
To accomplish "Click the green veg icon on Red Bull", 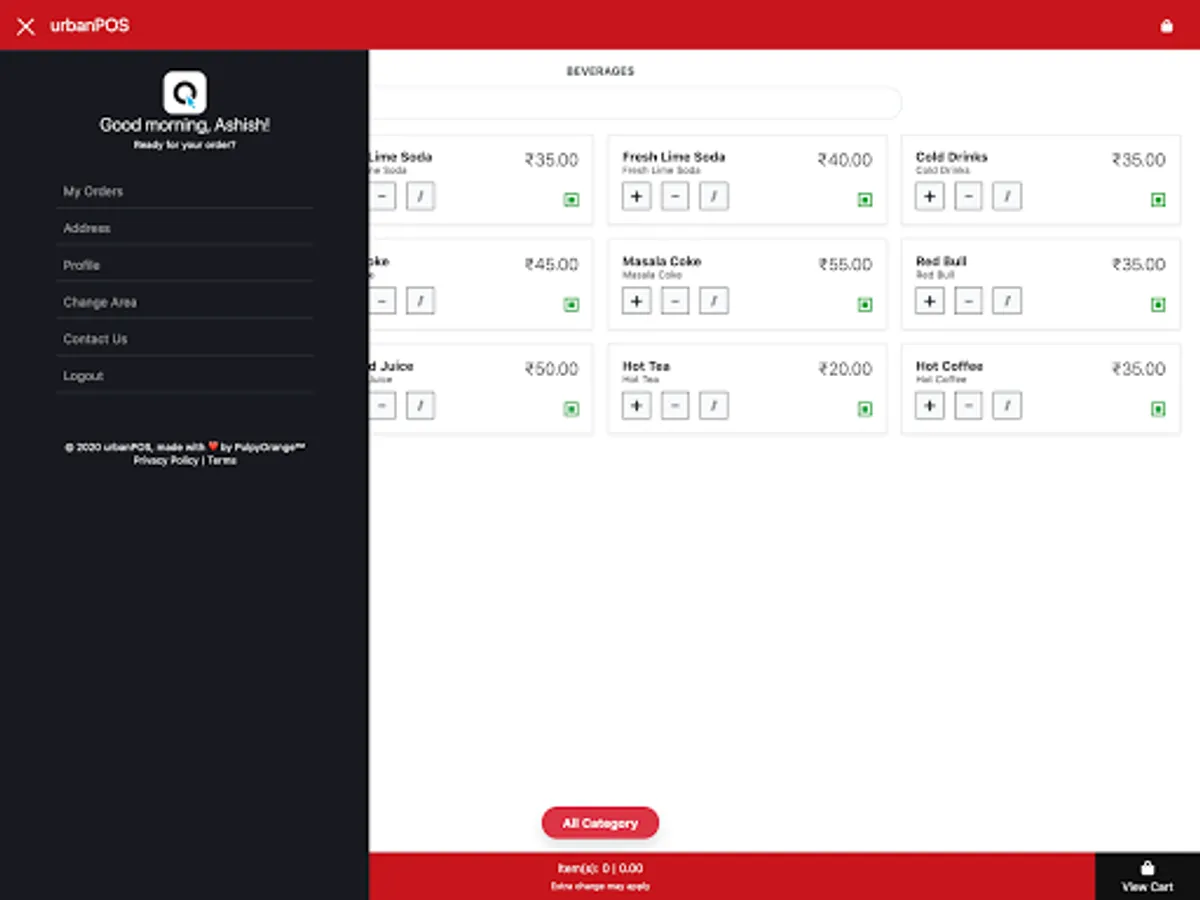I will click(x=1158, y=304).
